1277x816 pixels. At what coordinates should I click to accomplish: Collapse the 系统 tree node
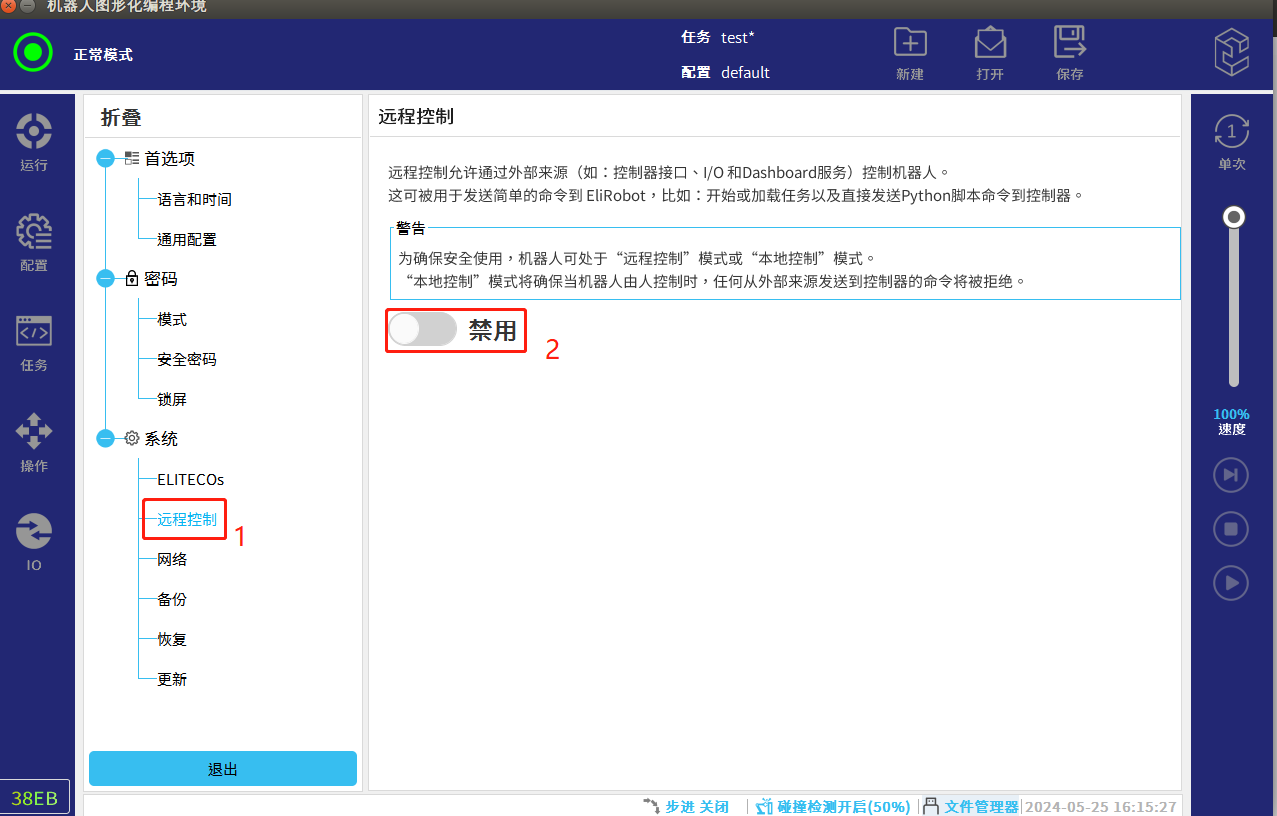pos(106,439)
